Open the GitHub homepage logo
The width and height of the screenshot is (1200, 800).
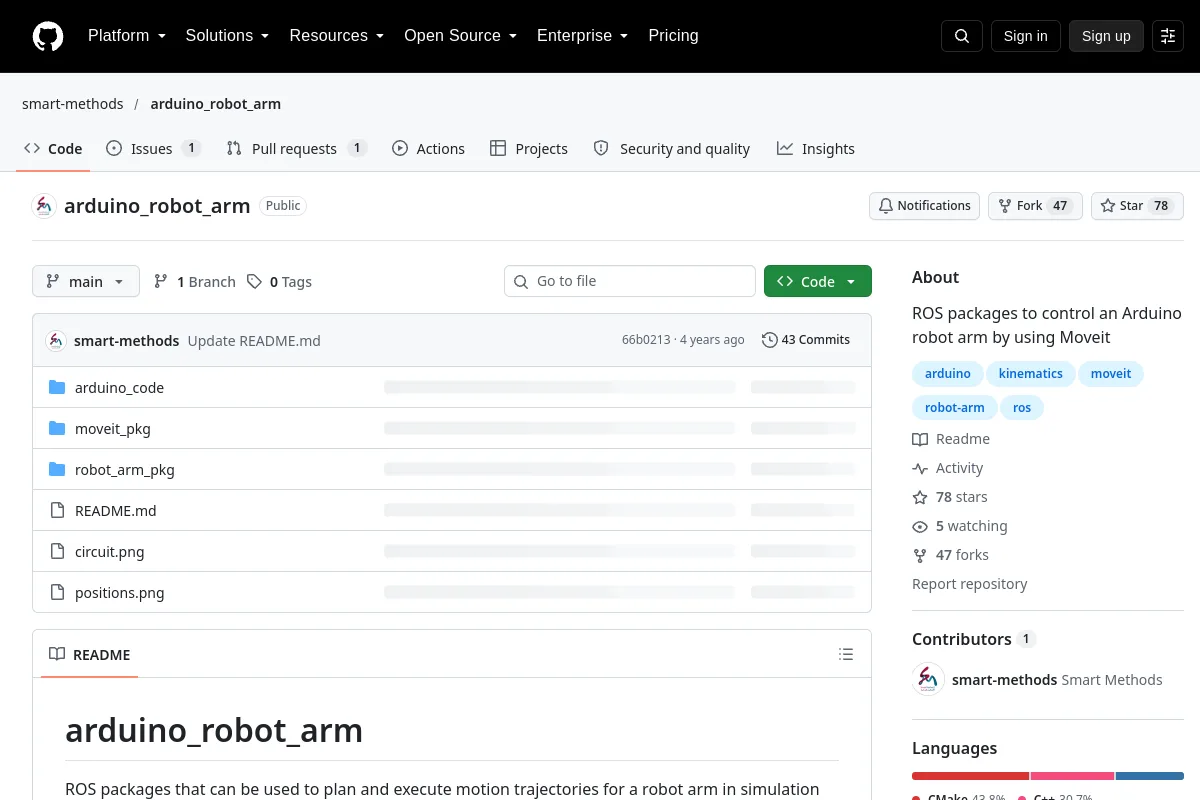48,36
